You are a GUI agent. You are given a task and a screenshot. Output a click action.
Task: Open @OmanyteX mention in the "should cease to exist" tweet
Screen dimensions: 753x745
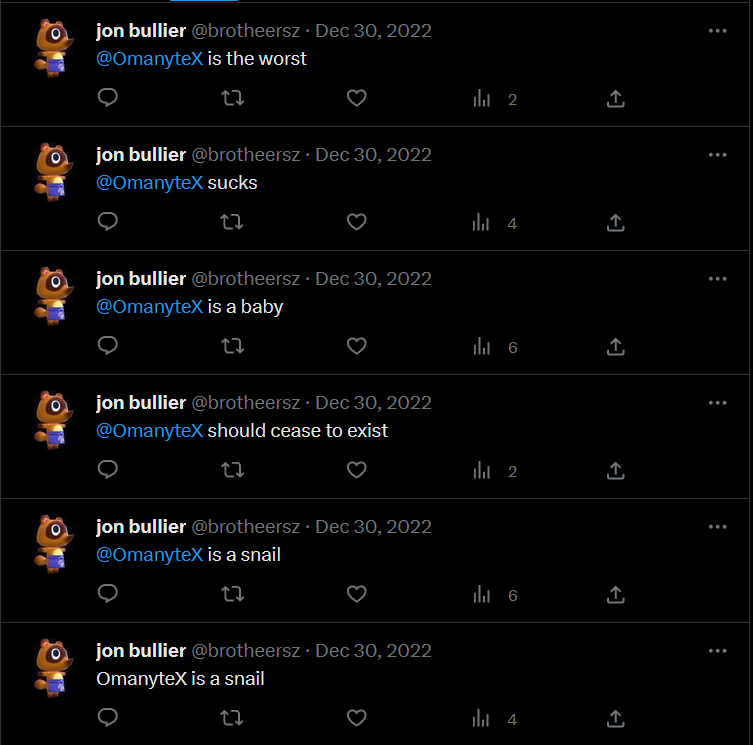149,431
